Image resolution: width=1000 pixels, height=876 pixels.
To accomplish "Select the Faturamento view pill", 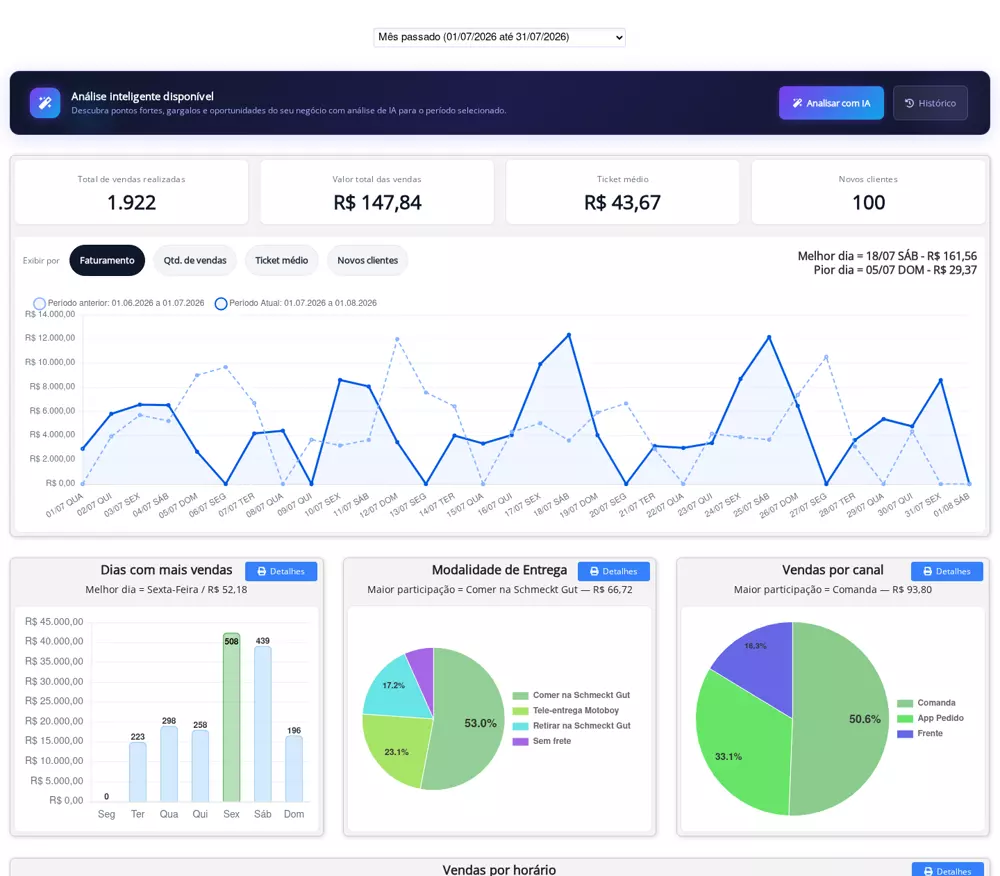I will [107, 260].
